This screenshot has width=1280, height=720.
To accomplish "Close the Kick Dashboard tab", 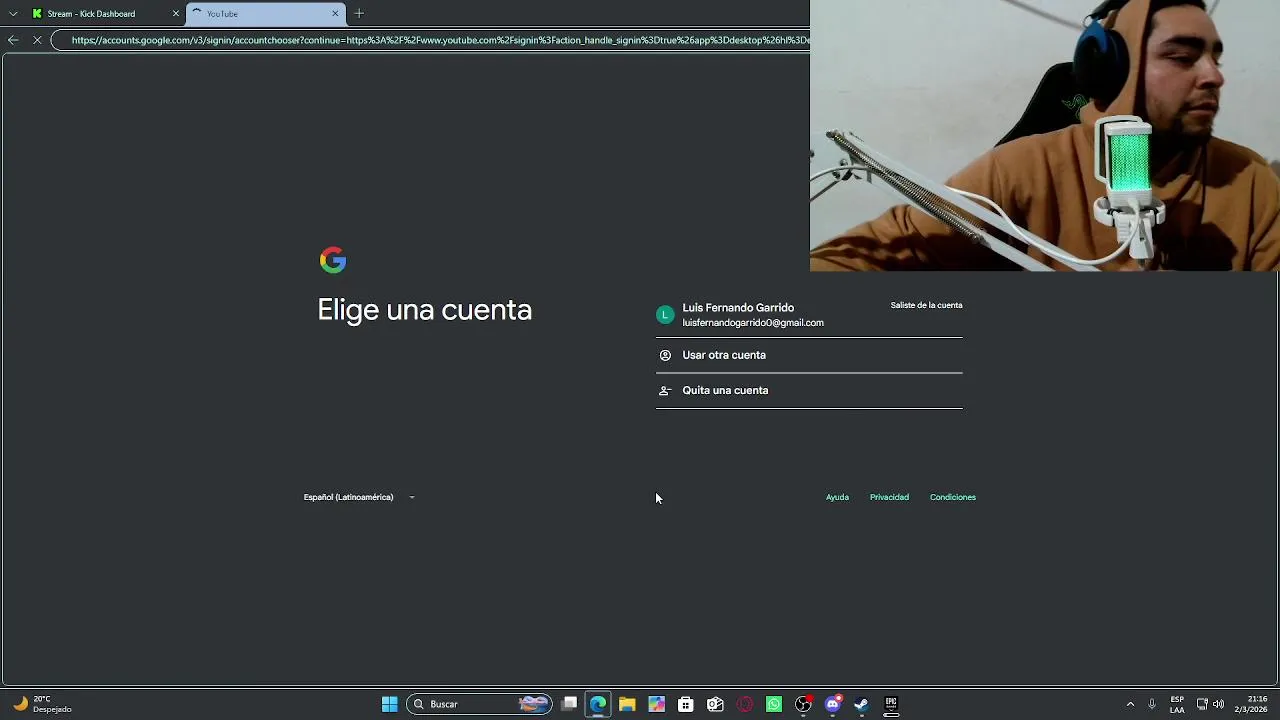I will click(x=176, y=14).
